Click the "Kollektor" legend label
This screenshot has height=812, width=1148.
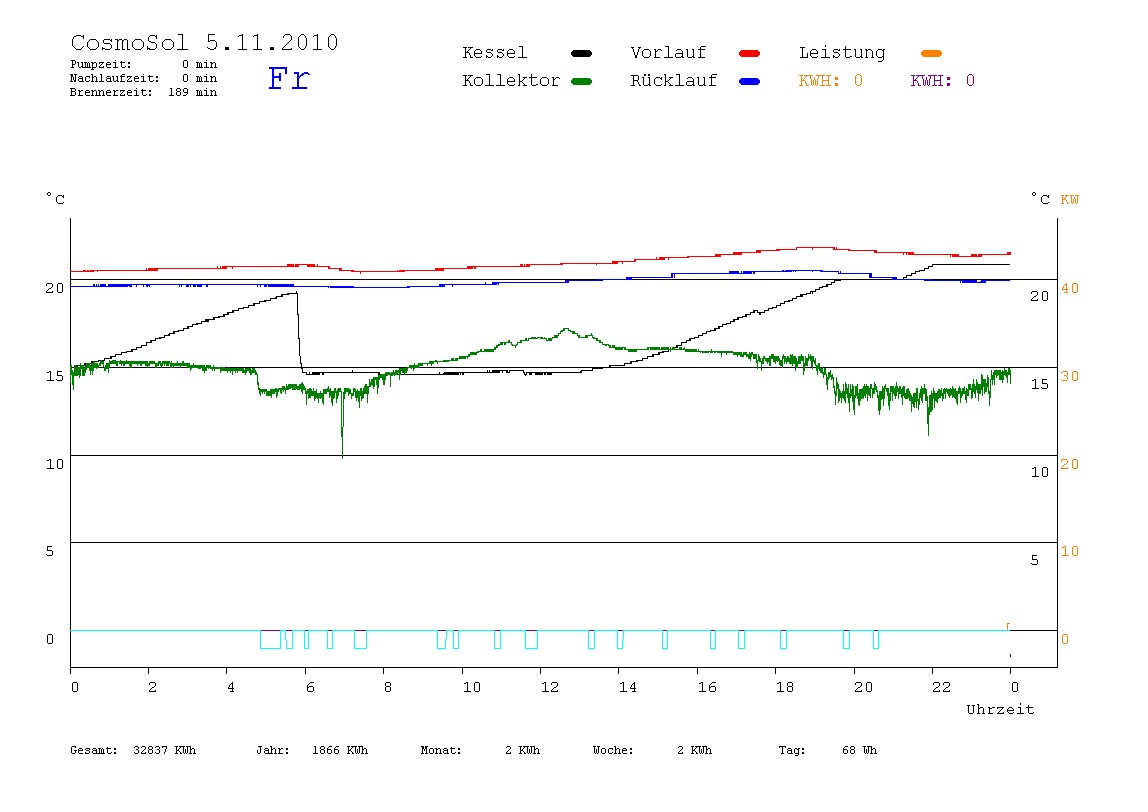(x=511, y=81)
